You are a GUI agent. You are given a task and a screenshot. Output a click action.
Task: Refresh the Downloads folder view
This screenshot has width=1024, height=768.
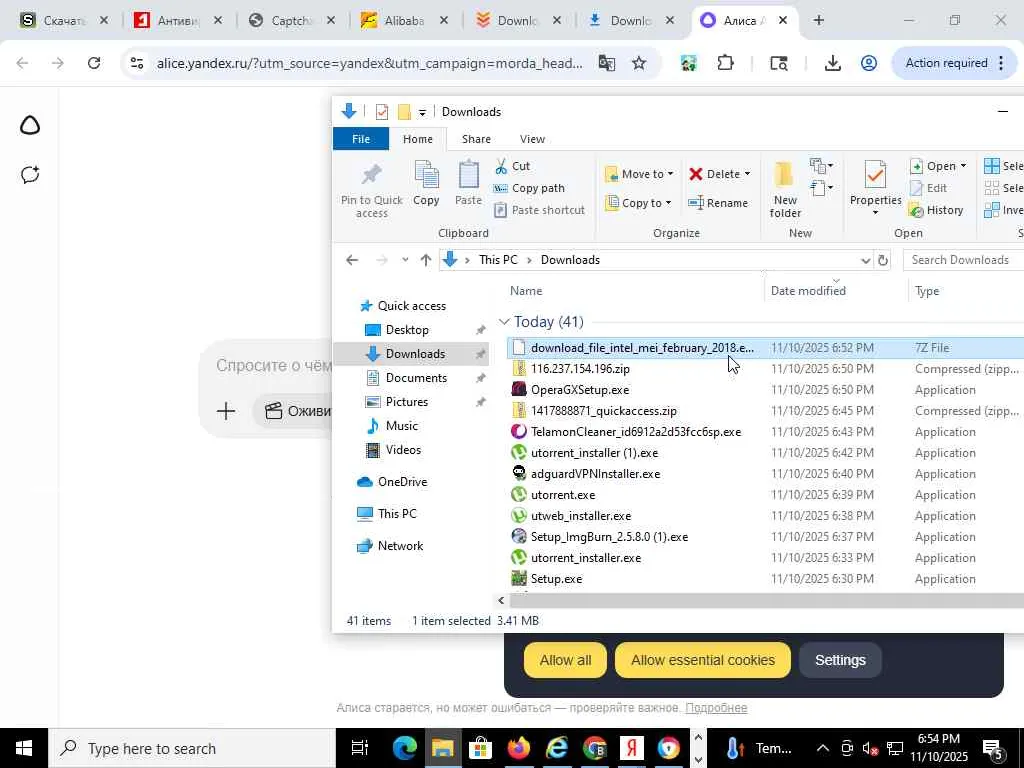coord(883,260)
